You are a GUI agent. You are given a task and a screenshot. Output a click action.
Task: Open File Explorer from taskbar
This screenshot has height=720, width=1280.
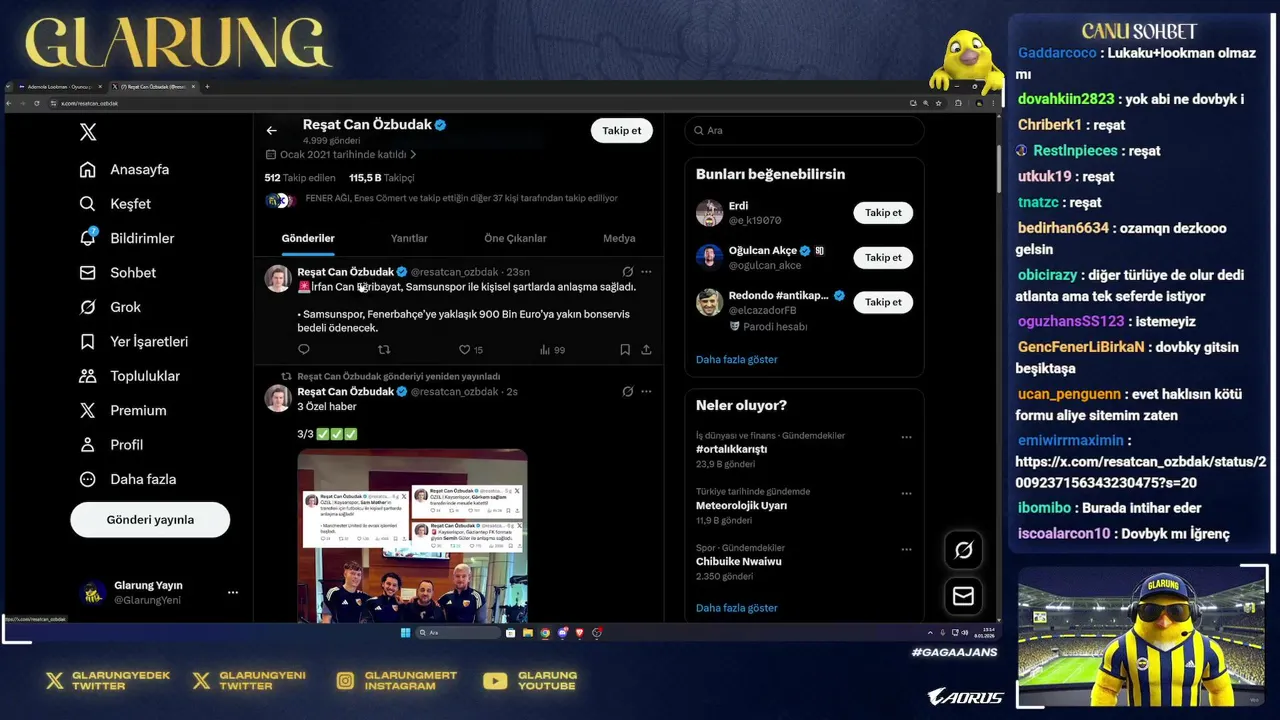528,633
